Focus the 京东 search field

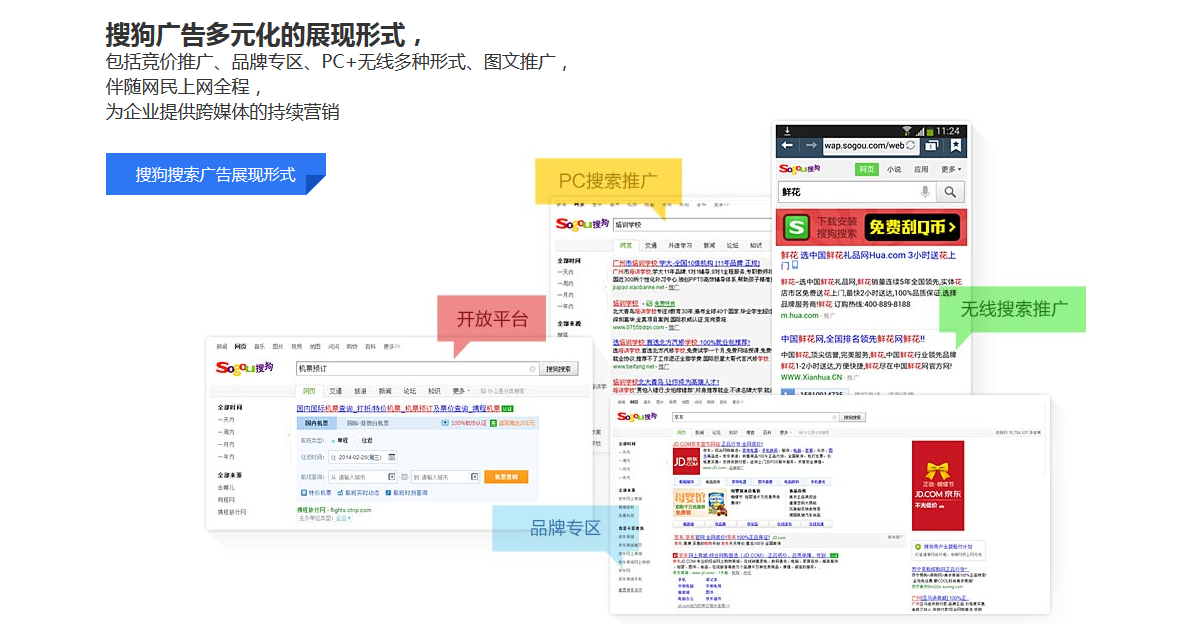click(754, 417)
